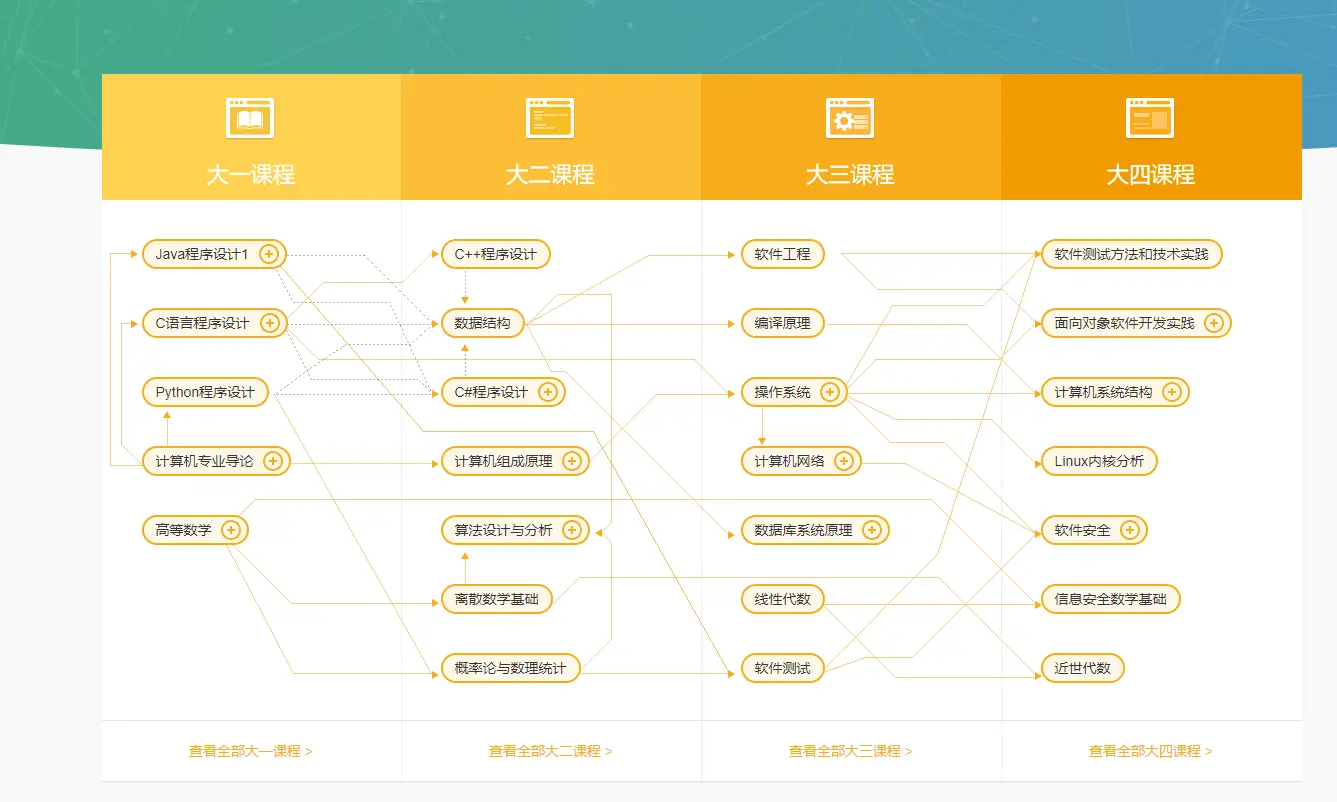The height and width of the screenshot is (802, 1337).
Task: Open 查看全部大一课程 link
Action: (251, 751)
